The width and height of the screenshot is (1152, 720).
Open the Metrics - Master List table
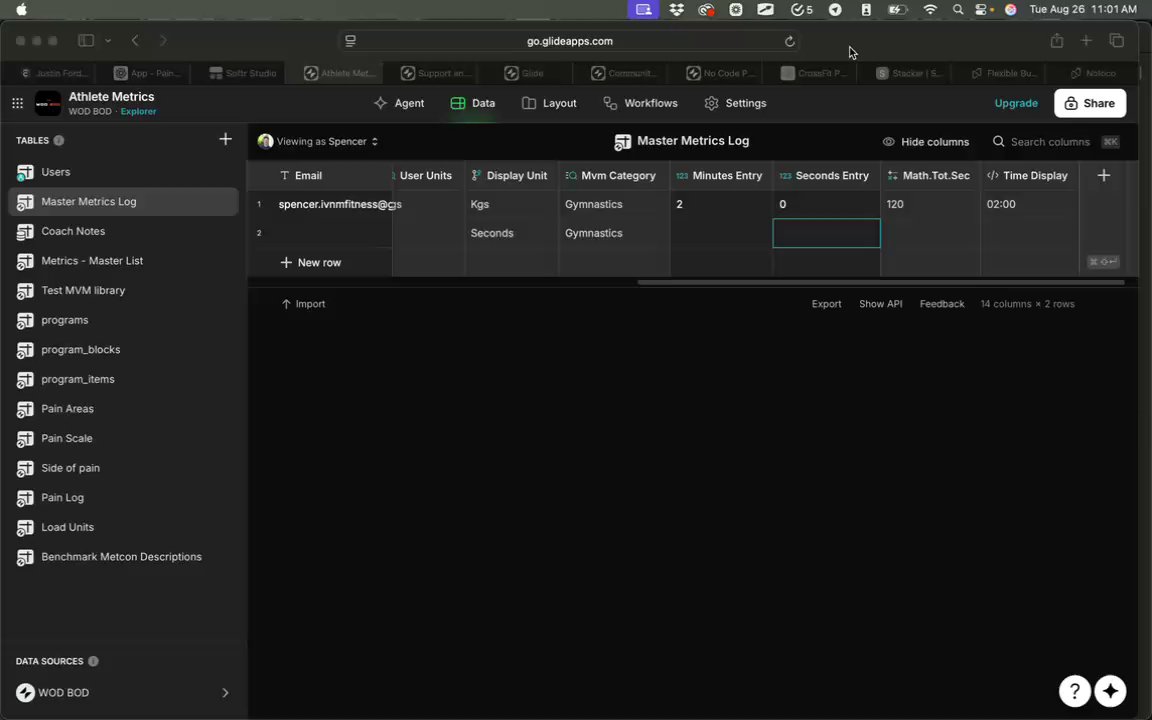(x=123, y=261)
